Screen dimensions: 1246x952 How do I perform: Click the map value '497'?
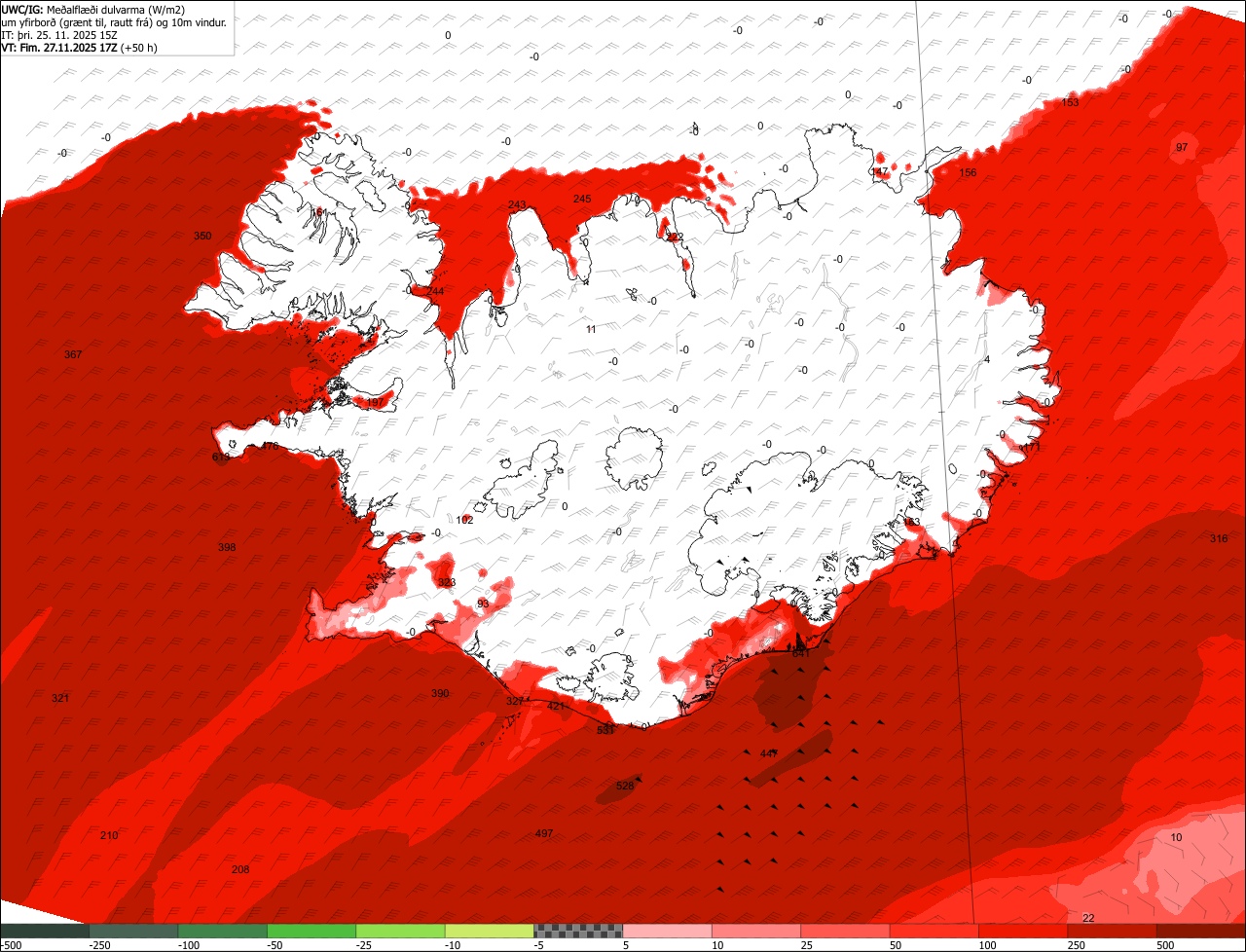(544, 834)
